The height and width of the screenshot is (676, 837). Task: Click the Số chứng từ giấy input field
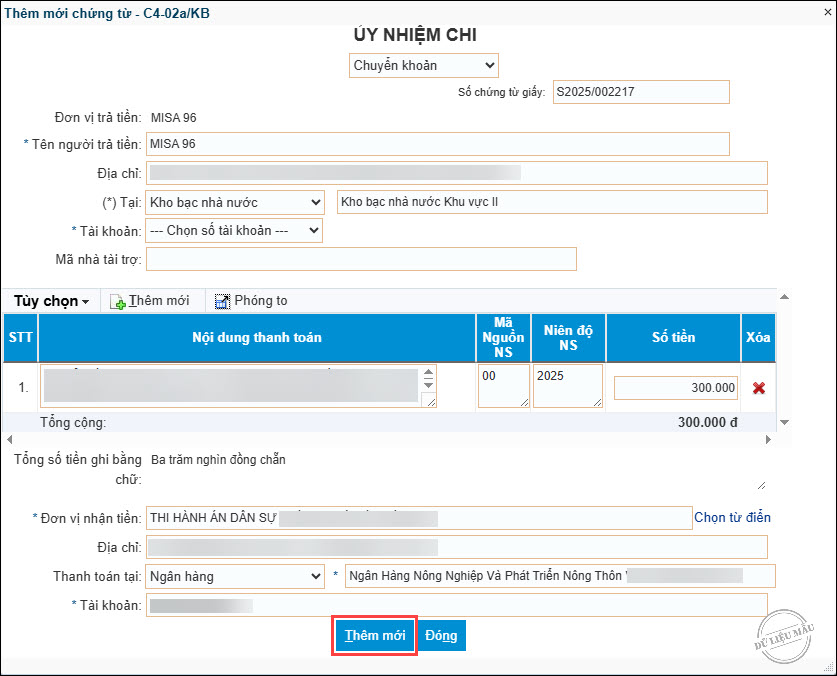(642, 92)
